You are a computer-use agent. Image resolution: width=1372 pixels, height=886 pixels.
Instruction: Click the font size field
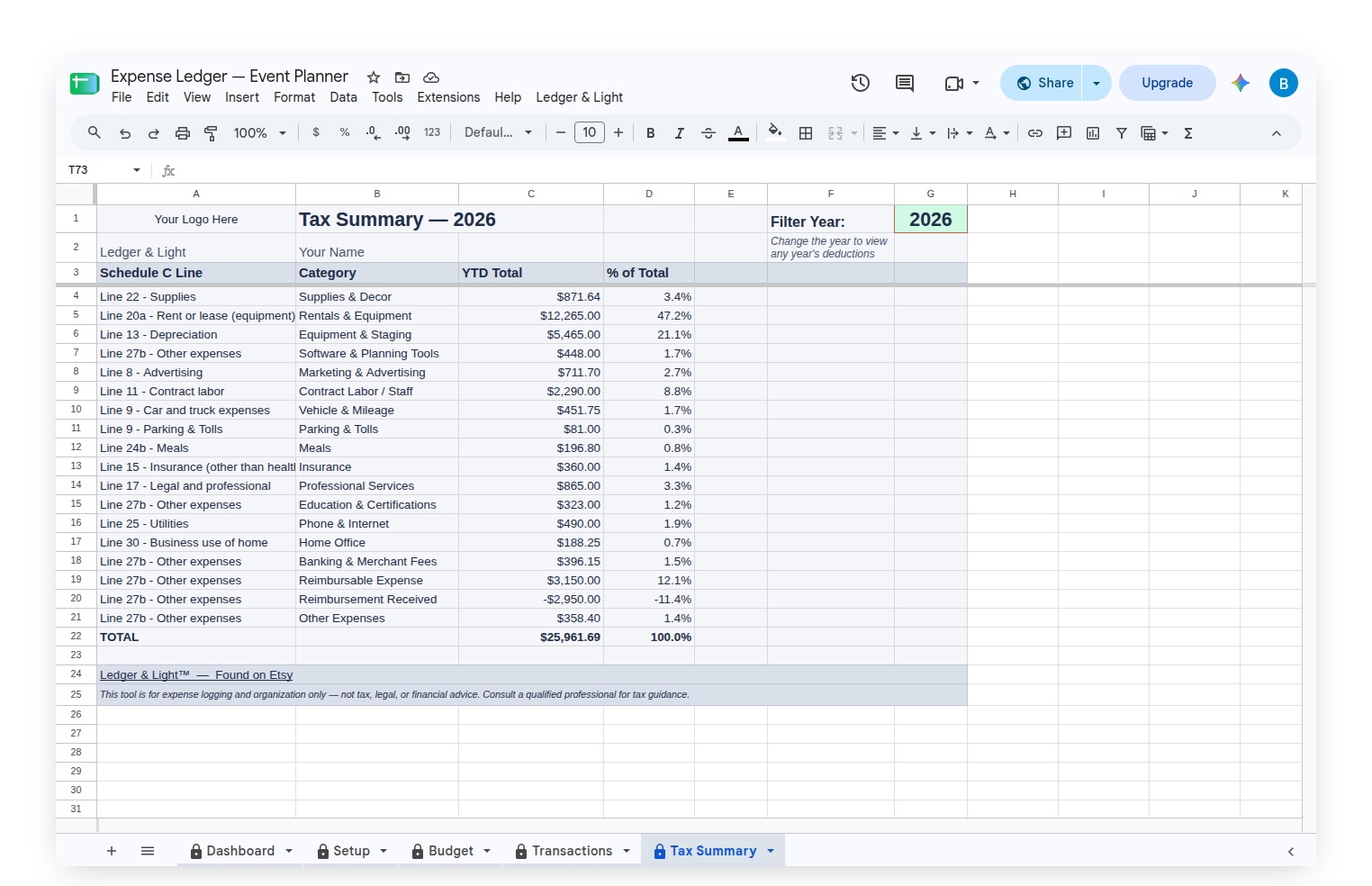pyautogui.click(x=590, y=133)
